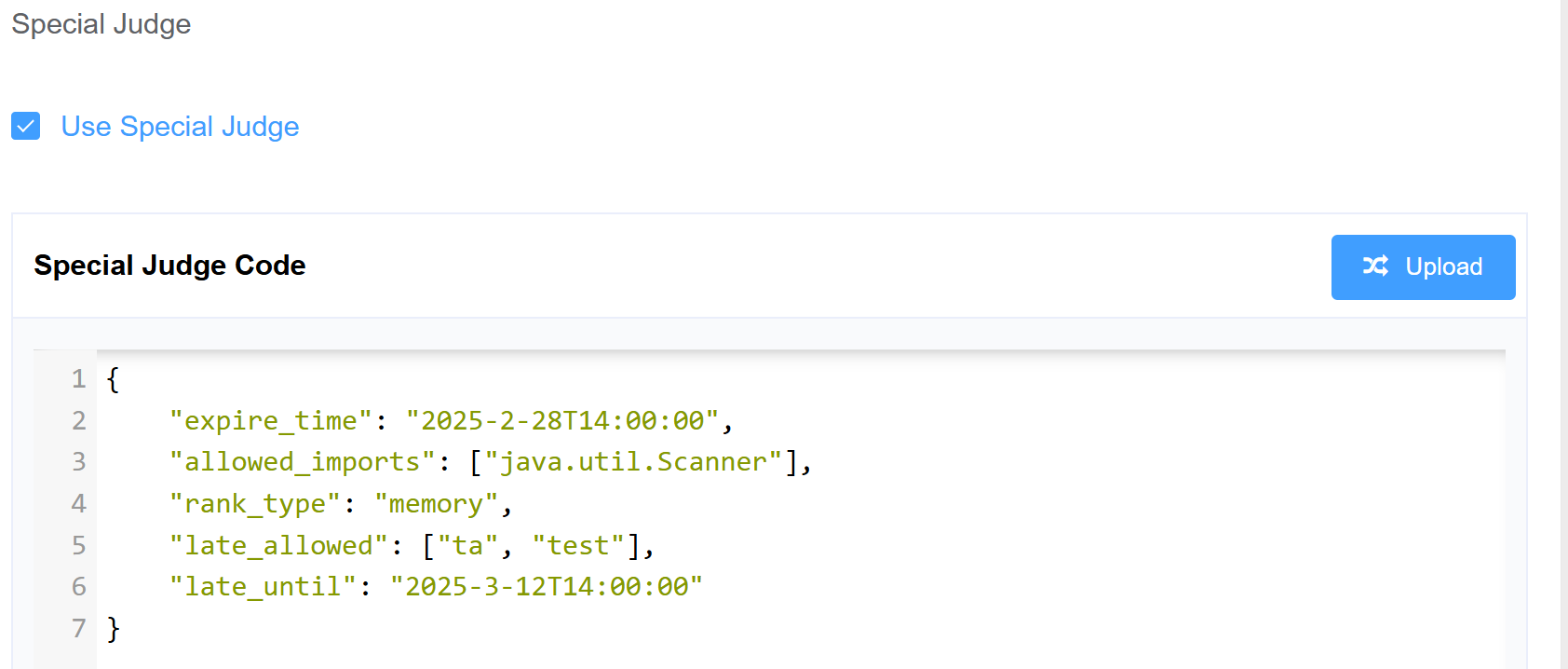
Task: Click line number 4 in the gutter
Action: click(79, 503)
